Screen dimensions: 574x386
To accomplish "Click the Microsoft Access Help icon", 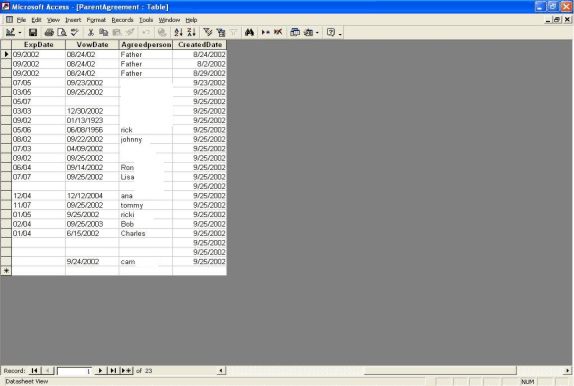I will click(x=331, y=33).
